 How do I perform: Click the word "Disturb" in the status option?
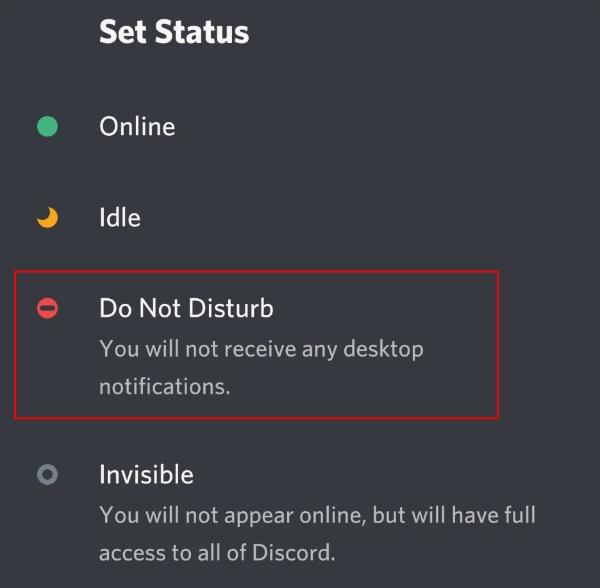click(236, 309)
